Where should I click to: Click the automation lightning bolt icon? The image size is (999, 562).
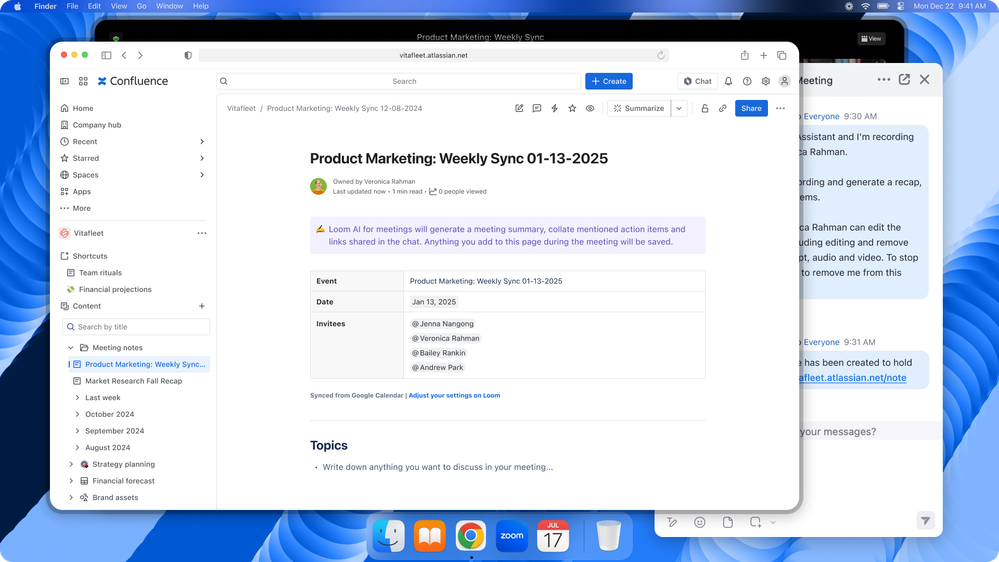point(555,108)
